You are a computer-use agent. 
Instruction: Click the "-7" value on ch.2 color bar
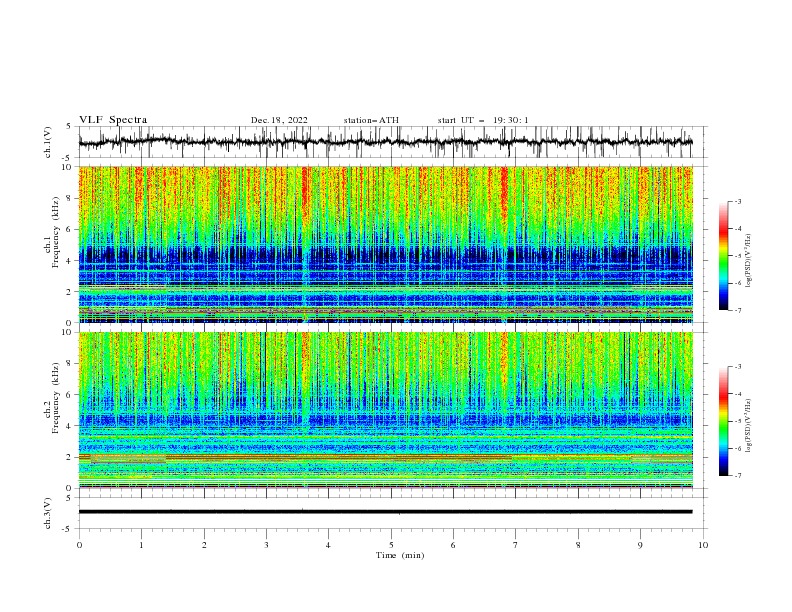coord(737,476)
